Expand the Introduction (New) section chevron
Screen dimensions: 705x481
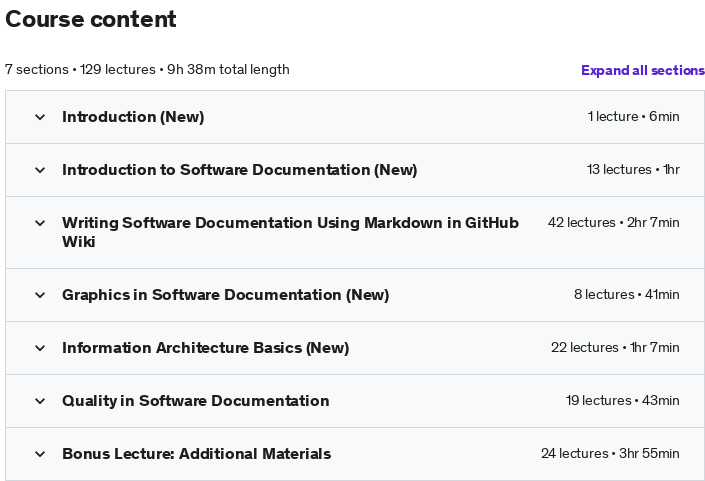(x=40, y=117)
